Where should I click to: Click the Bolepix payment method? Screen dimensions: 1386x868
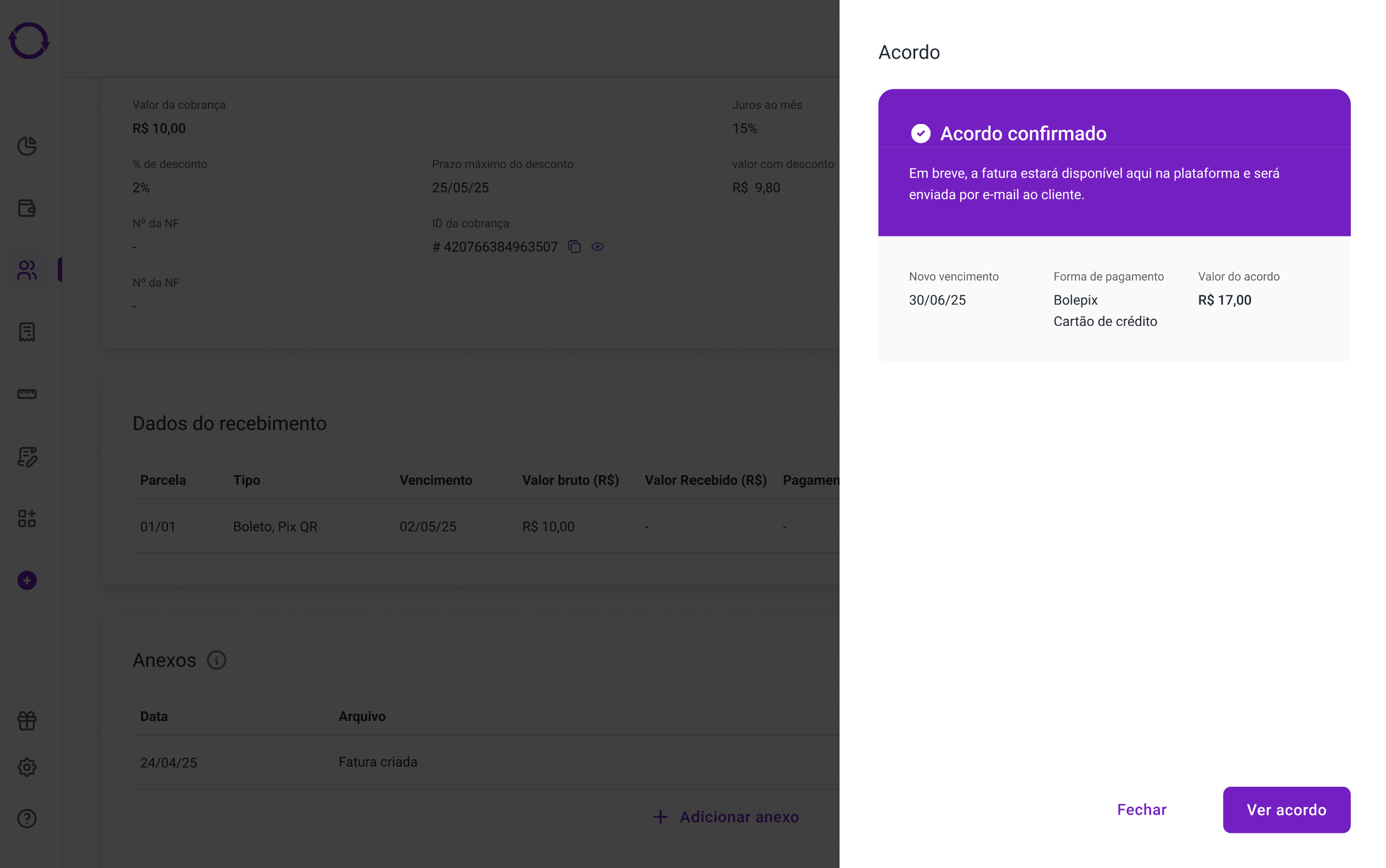(1075, 300)
